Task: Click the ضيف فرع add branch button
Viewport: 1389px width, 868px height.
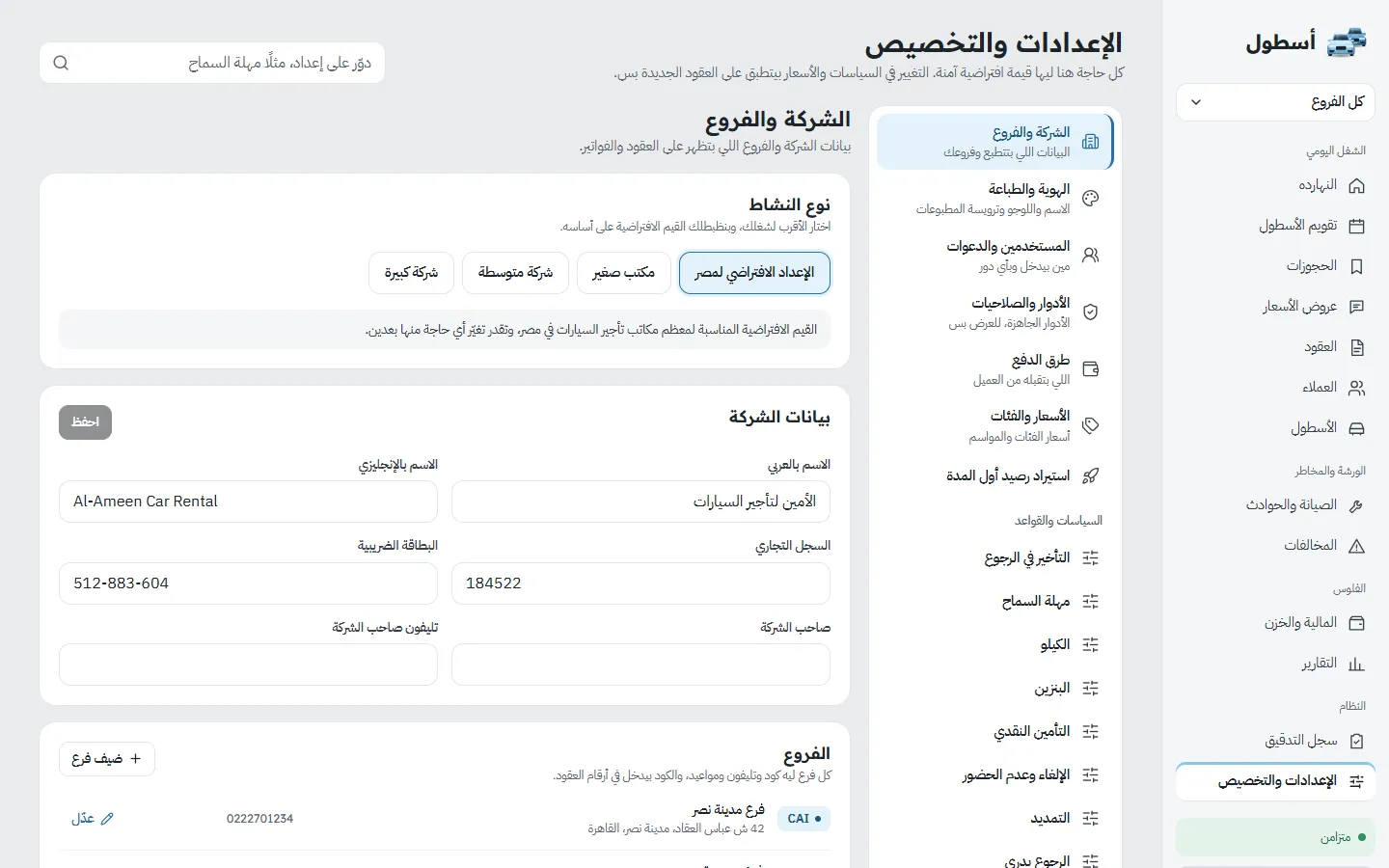Action: point(107,759)
